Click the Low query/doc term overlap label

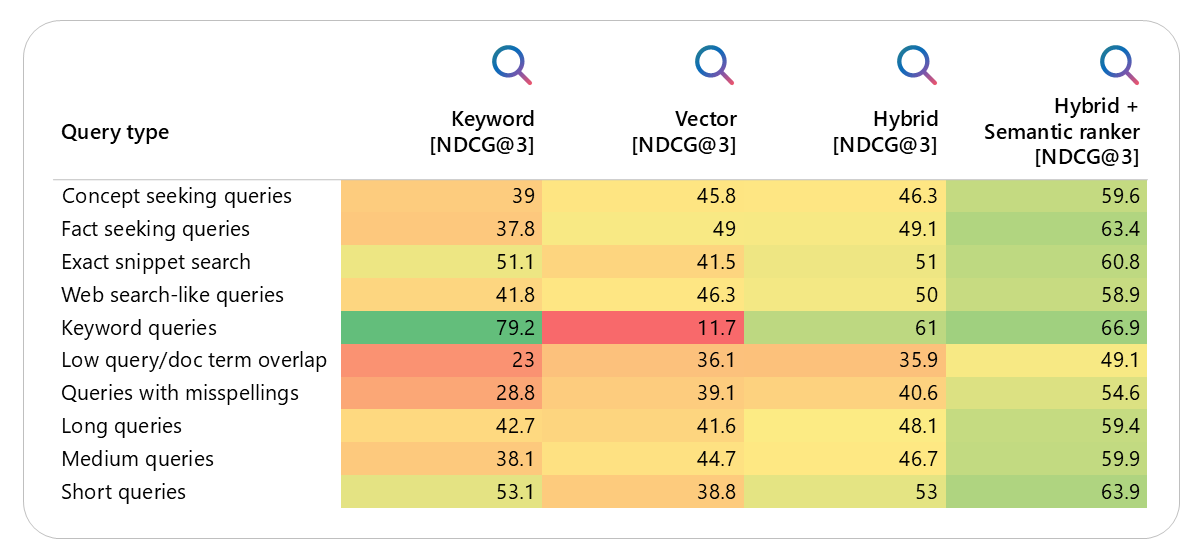pos(194,361)
